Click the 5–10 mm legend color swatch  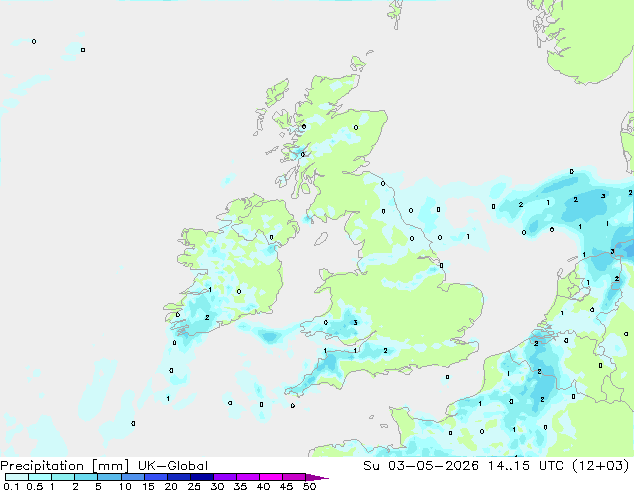(x=109, y=477)
